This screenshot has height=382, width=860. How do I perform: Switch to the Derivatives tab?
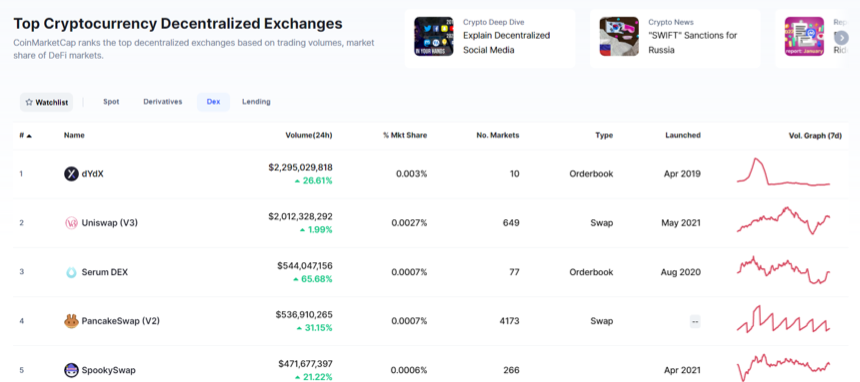(163, 102)
